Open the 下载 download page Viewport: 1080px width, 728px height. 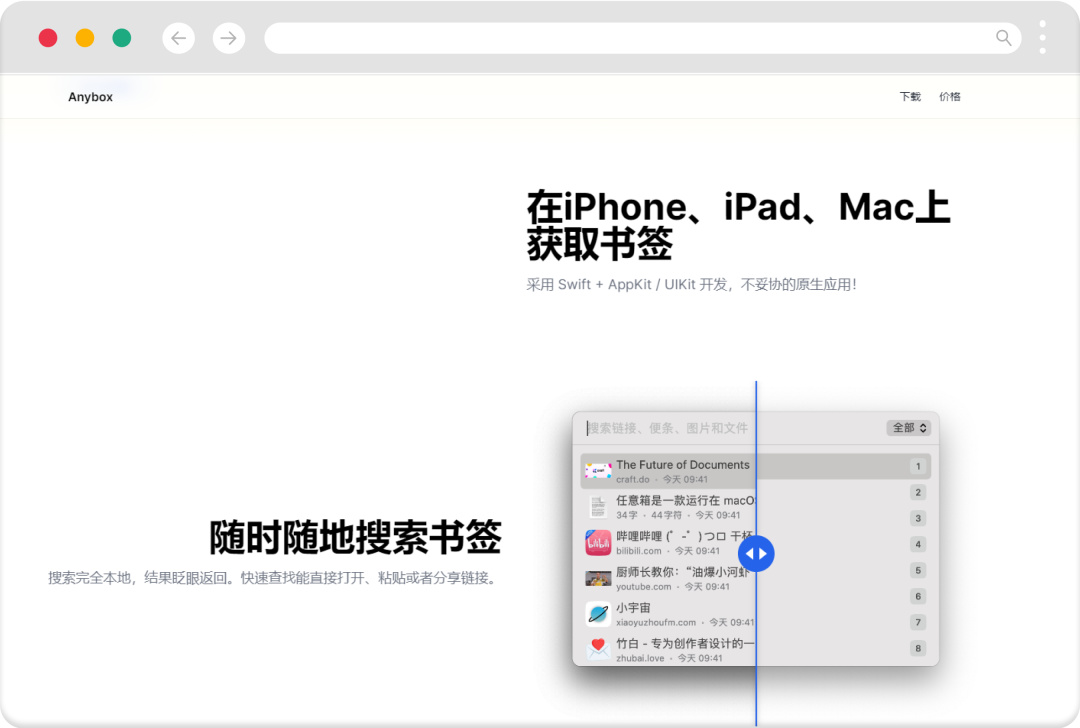[x=910, y=96]
